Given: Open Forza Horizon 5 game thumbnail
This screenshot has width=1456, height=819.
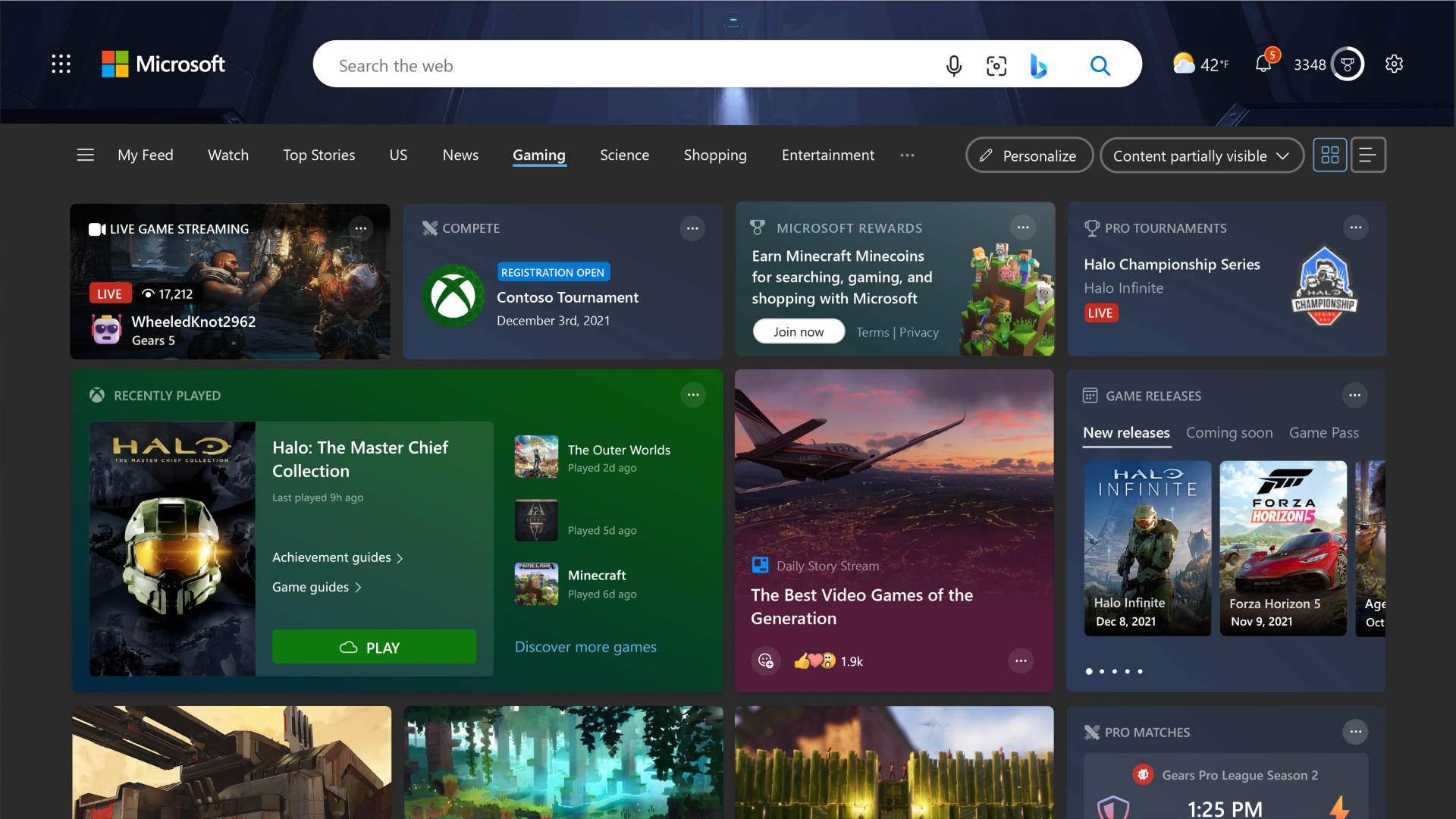Looking at the screenshot, I should [x=1282, y=548].
